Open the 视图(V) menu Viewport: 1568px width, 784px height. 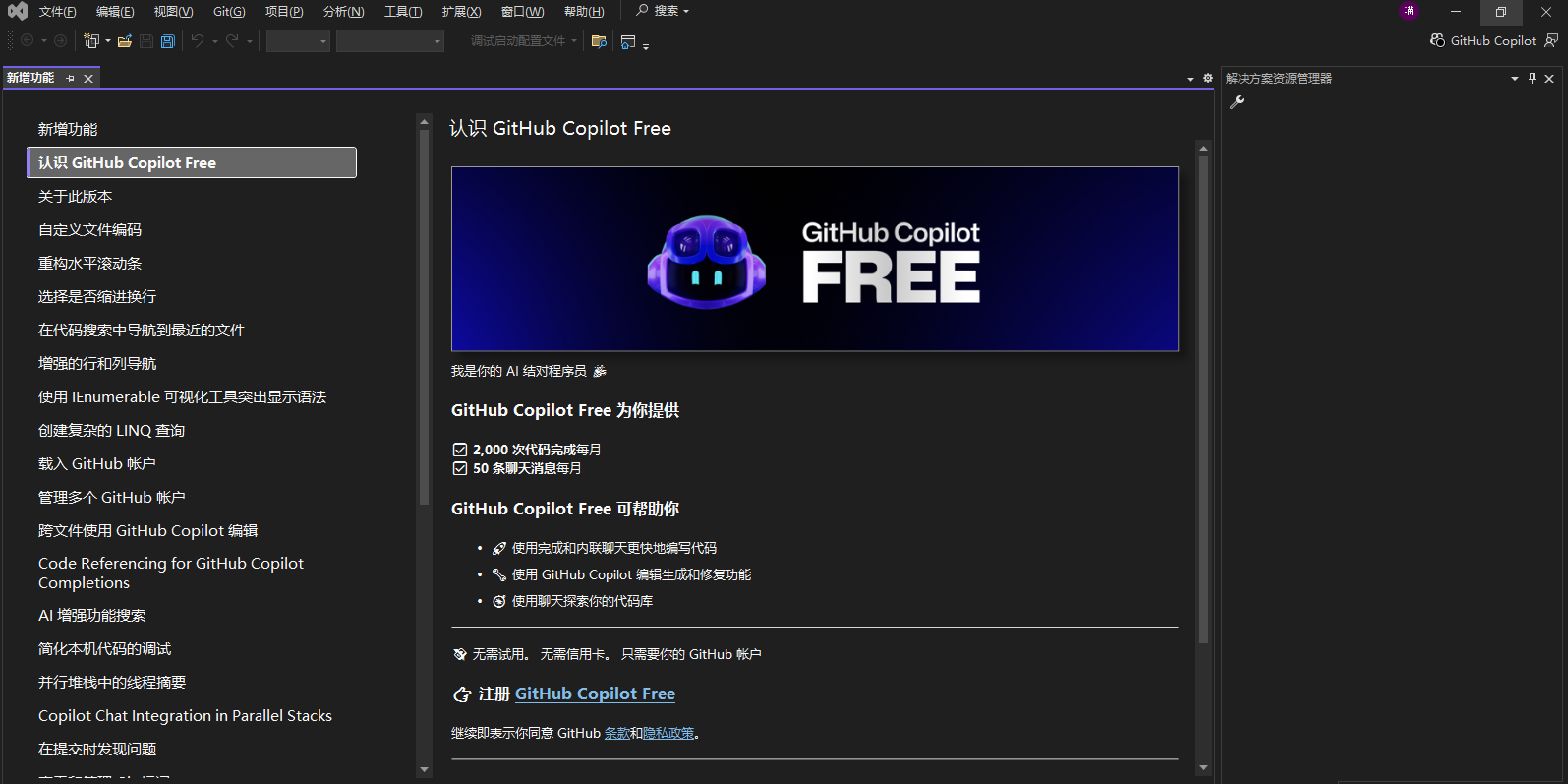click(173, 12)
